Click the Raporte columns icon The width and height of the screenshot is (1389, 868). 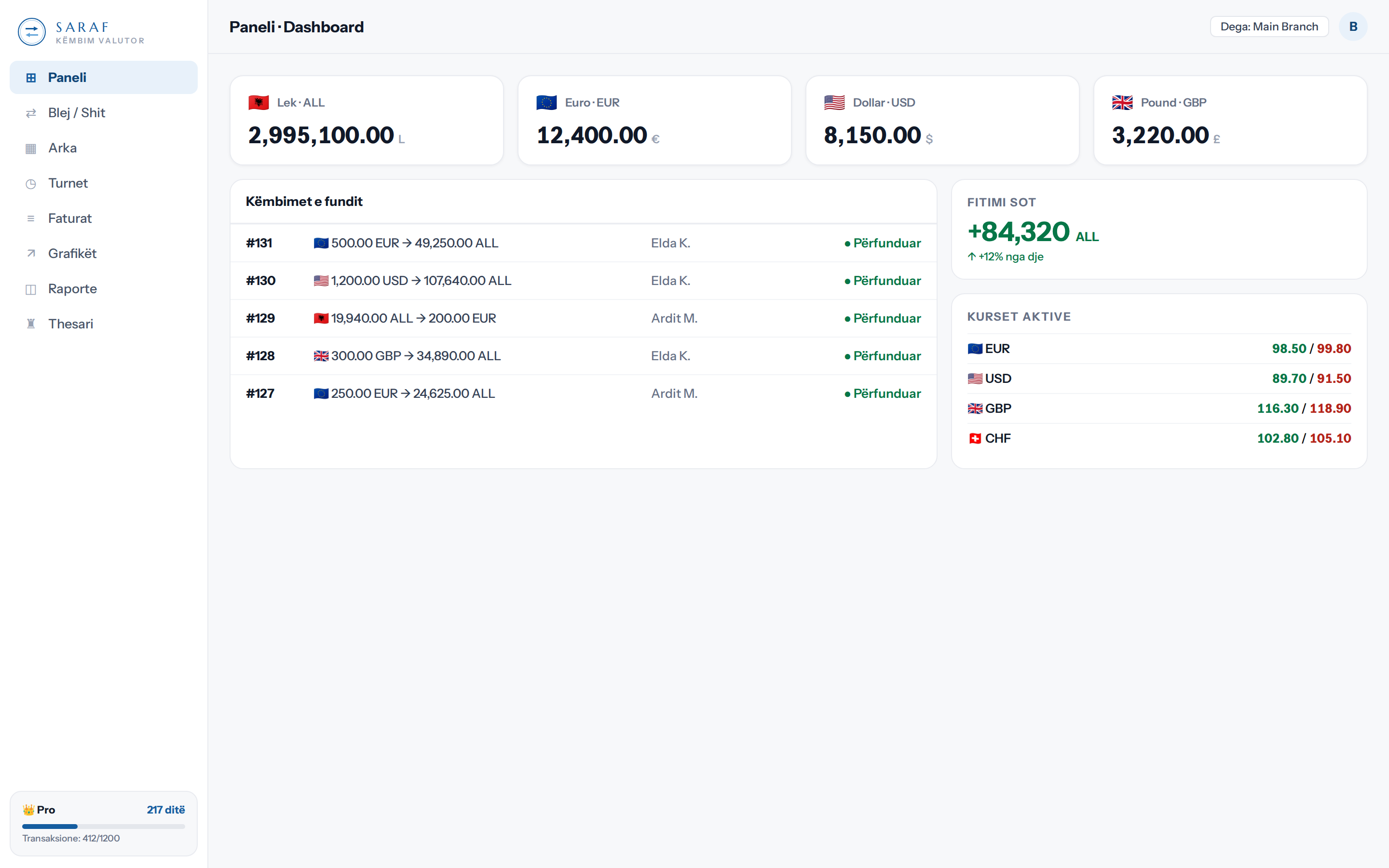coord(31,289)
